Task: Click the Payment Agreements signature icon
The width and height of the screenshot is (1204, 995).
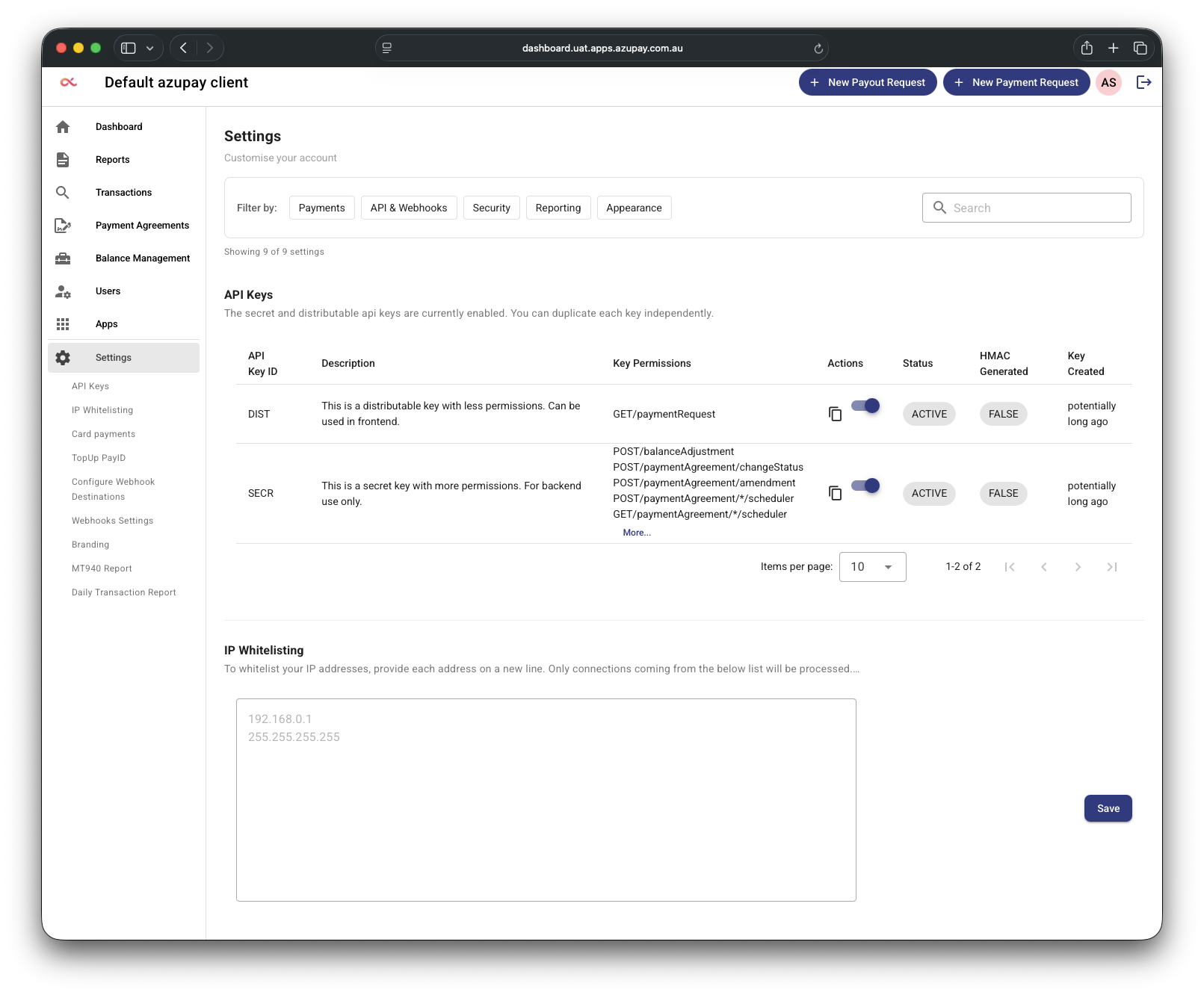Action: (63, 226)
